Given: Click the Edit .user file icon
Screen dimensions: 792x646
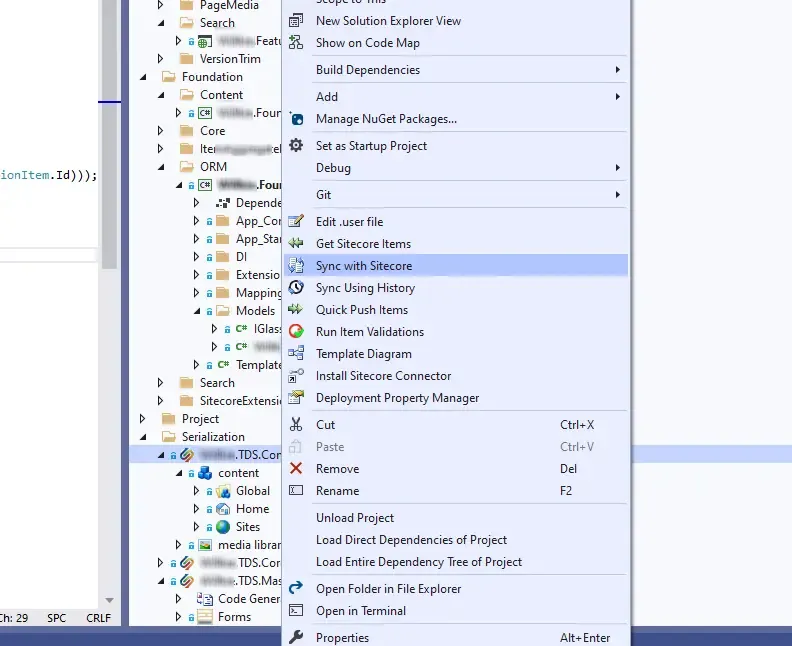Looking at the screenshot, I should 296,221.
